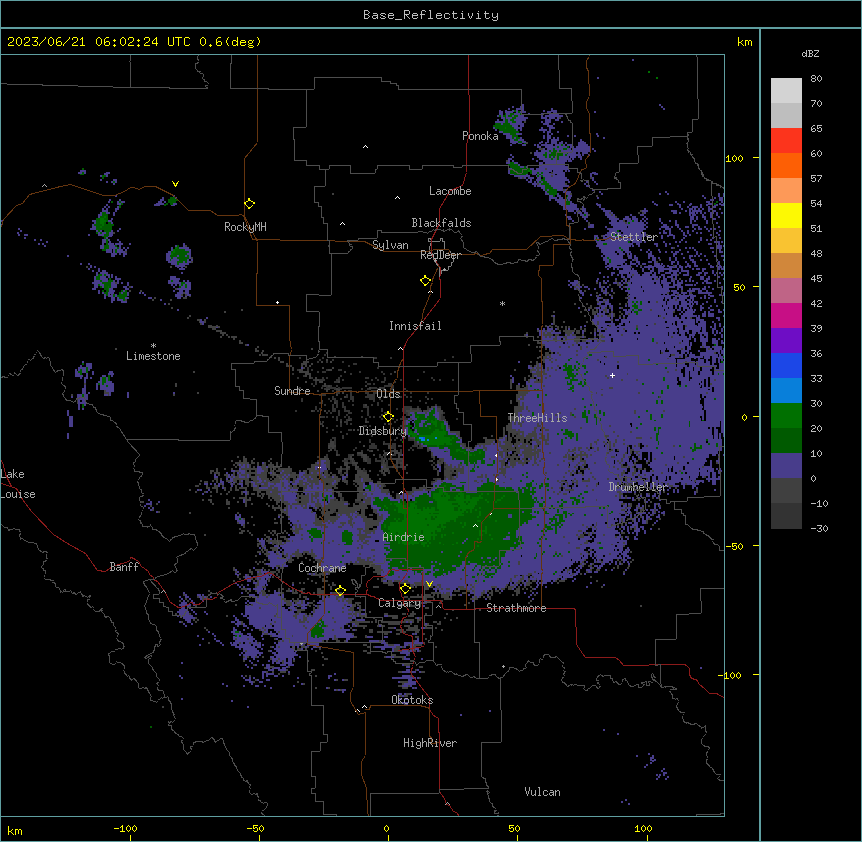Select the Calgary city label
Screen dimensions: 862x842
tap(400, 603)
